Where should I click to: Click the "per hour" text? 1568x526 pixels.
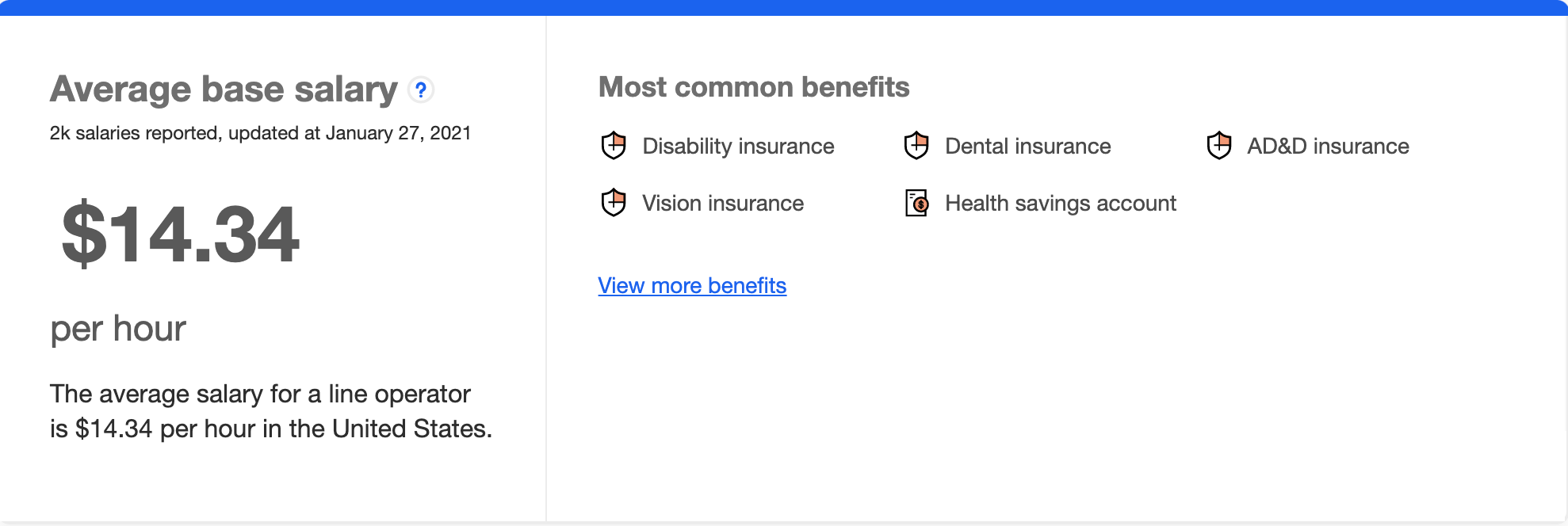[x=118, y=329]
